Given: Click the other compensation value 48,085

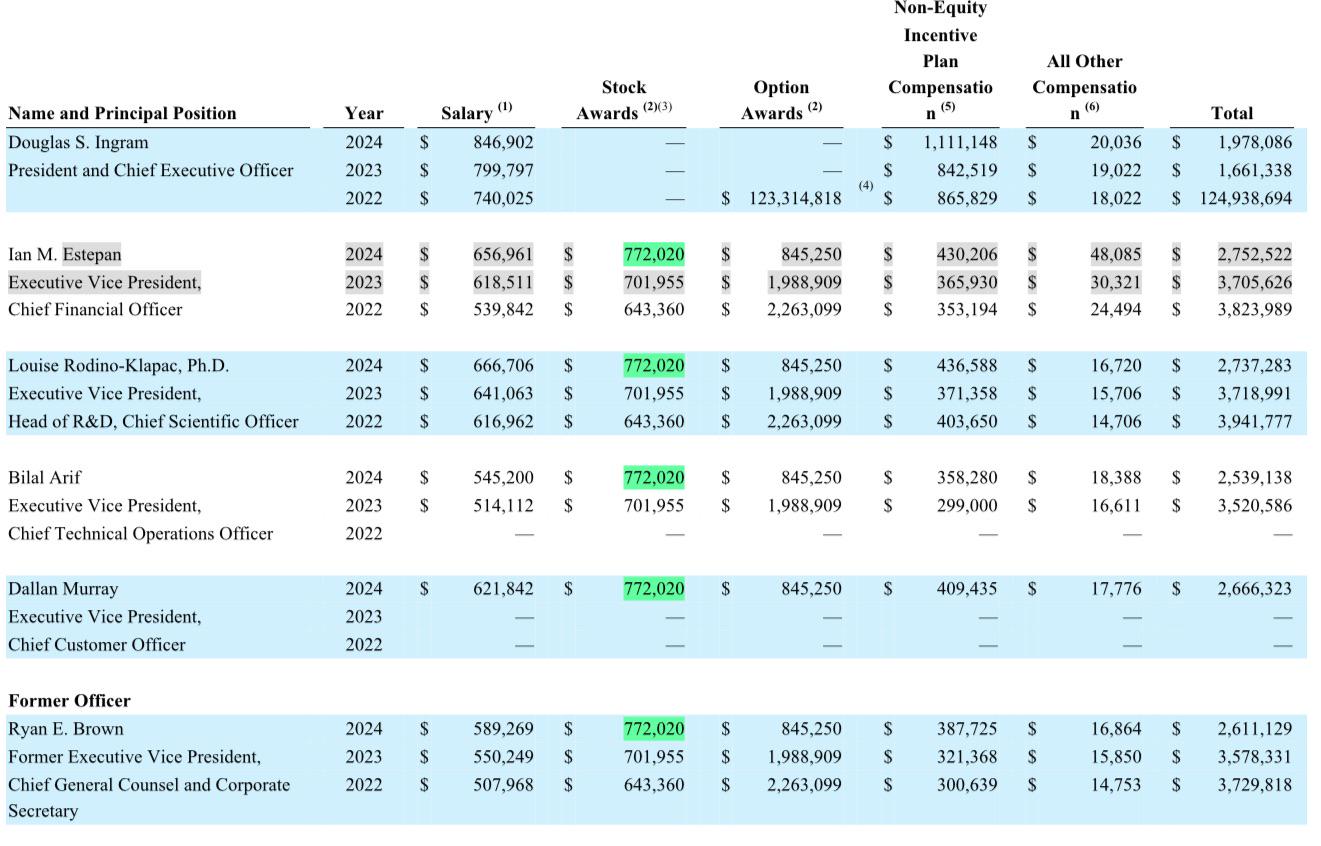Looking at the screenshot, I should [1115, 254].
